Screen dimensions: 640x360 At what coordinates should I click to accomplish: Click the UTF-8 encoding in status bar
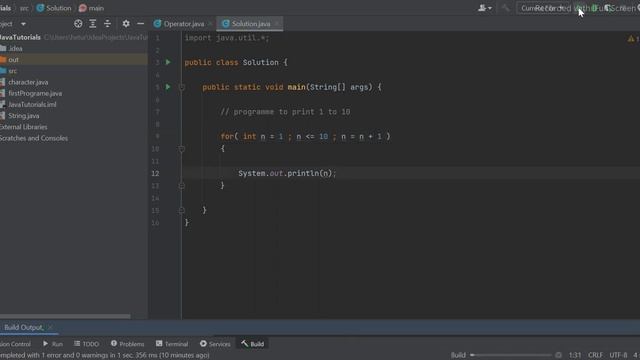(x=618, y=355)
